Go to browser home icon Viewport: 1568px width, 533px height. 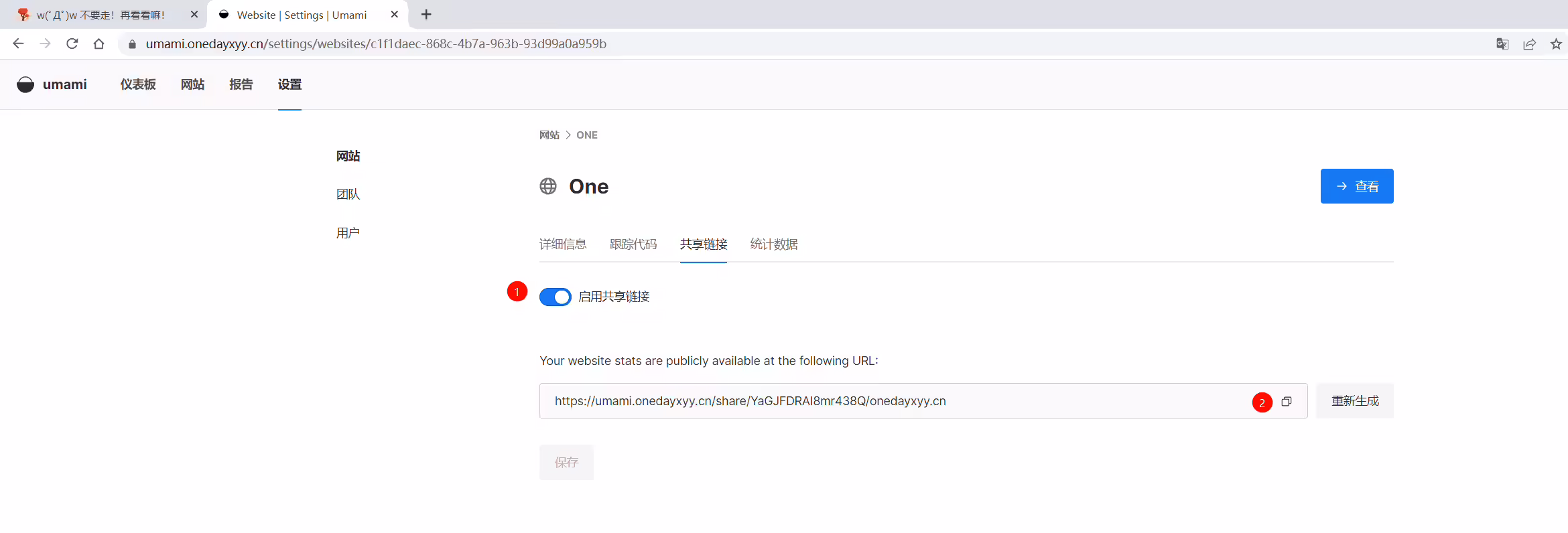coord(99,44)
